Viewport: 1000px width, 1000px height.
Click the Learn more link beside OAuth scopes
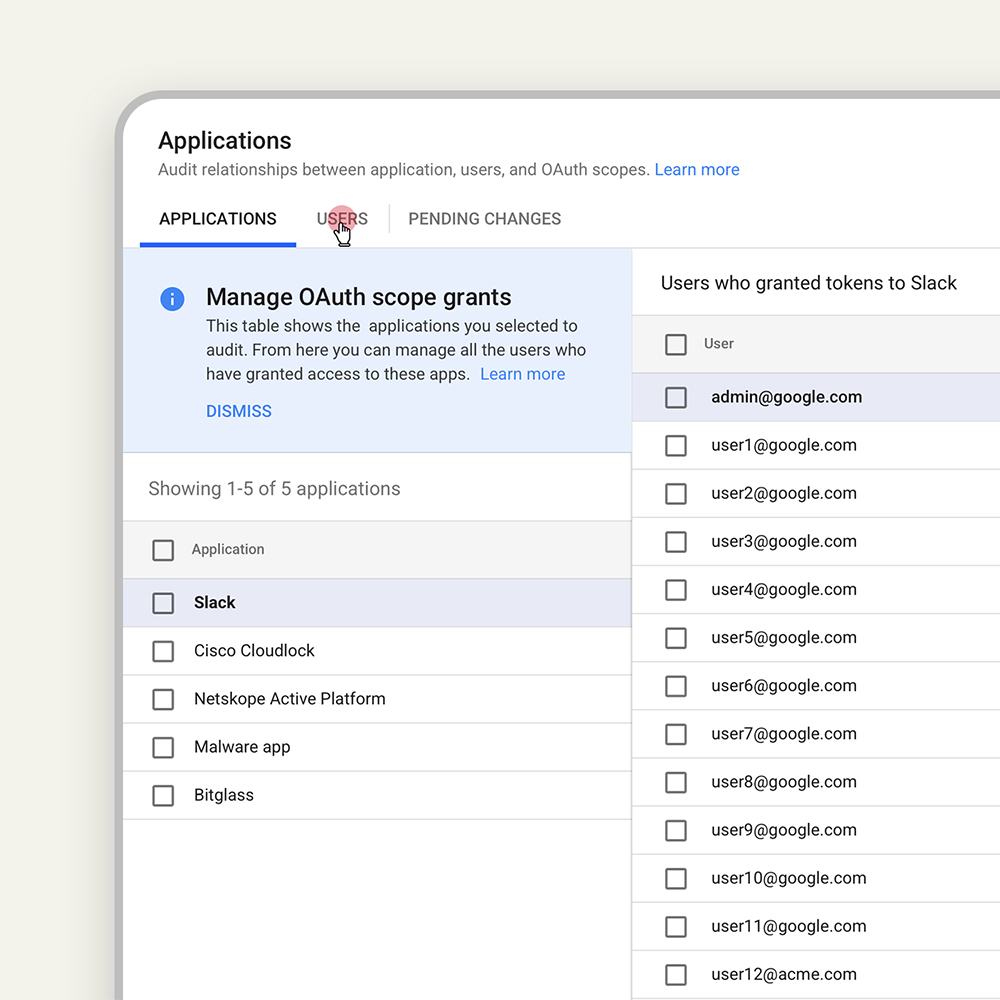[x=696, y=170]
